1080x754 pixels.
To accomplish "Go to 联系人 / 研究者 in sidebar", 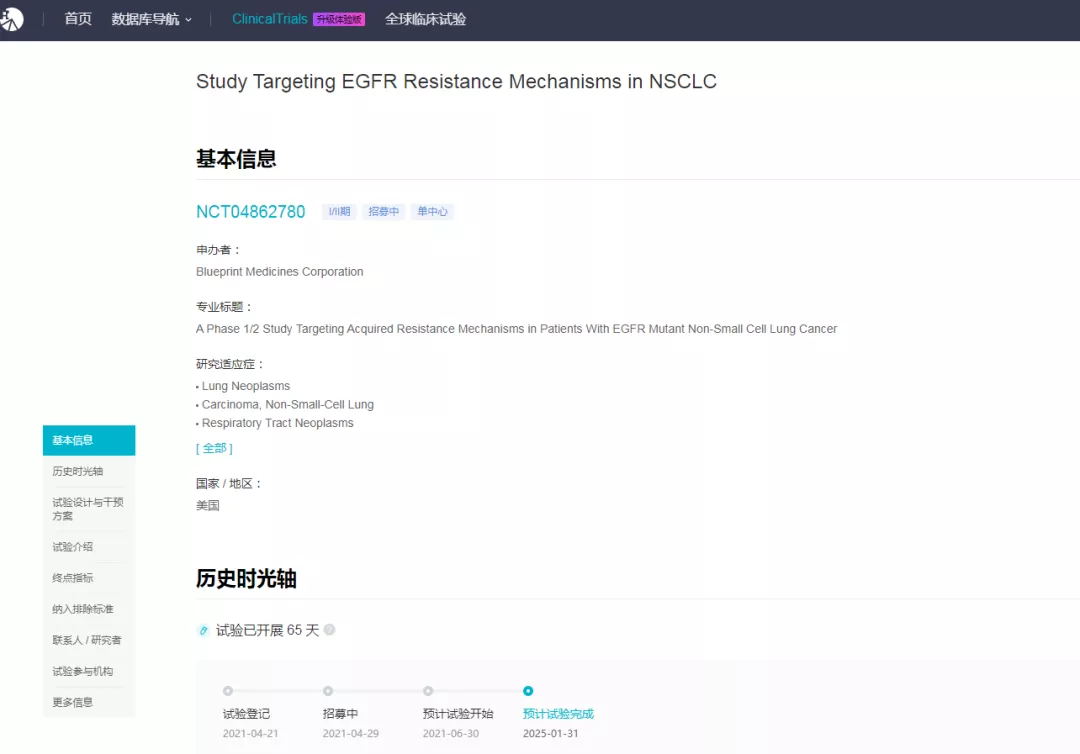I will (87, 640).
